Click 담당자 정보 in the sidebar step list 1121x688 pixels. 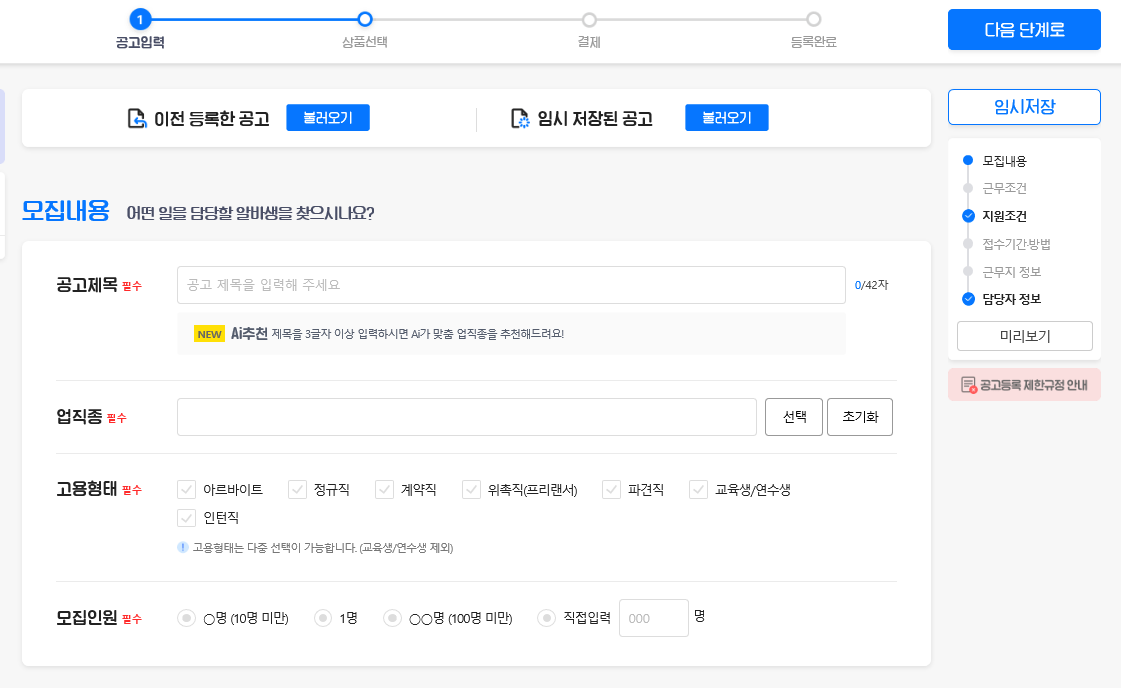click(1005, 297)
